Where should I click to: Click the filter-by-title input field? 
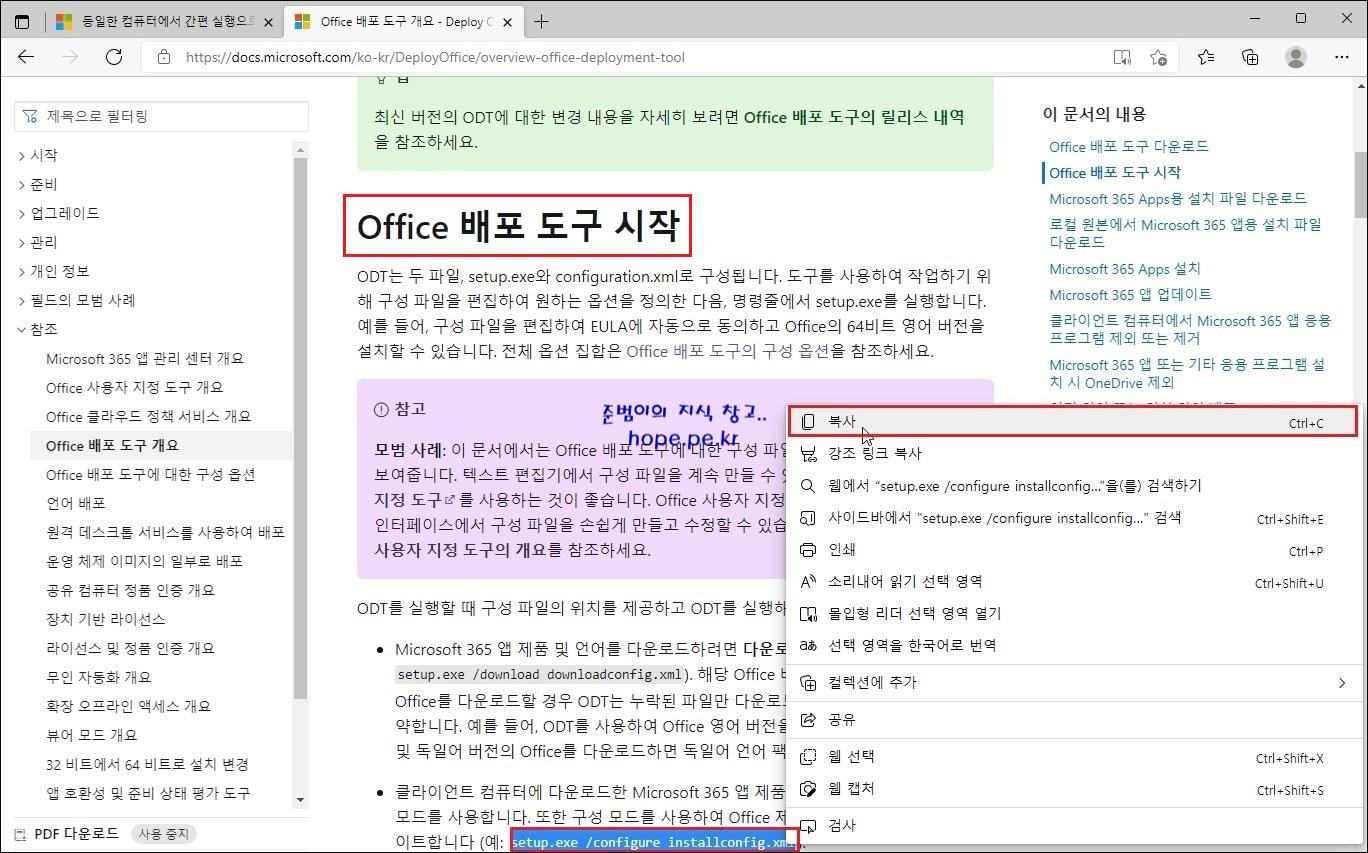[161, 116]
